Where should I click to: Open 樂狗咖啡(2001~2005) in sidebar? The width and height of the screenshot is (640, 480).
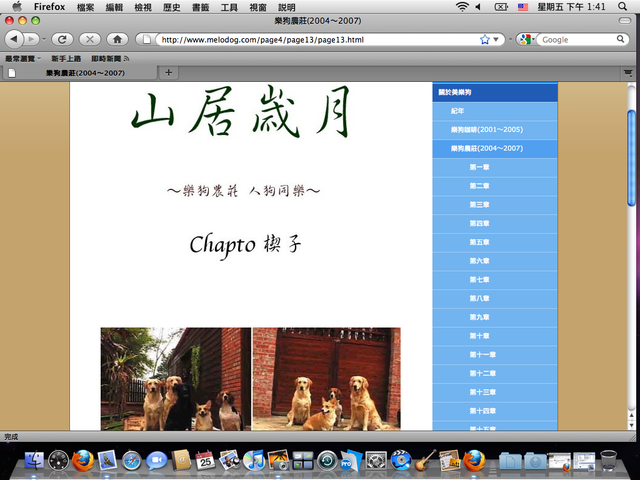tap(486, 130)
